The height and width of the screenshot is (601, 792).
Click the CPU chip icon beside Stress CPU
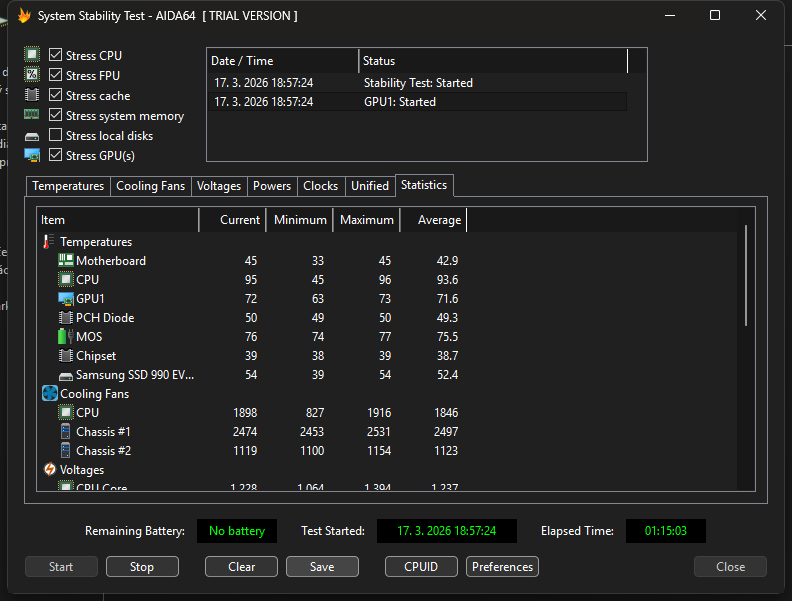32,55
